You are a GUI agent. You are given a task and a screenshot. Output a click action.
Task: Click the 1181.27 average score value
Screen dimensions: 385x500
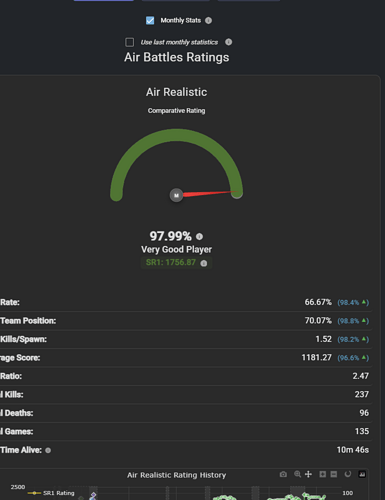[x=317, y=358]
